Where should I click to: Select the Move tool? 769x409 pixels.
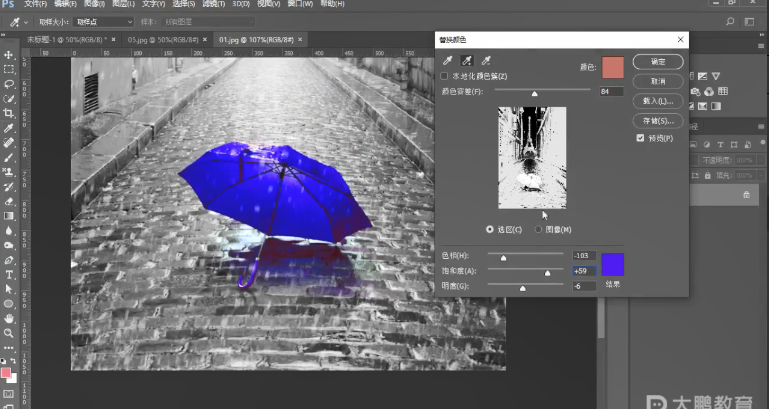pyautogui.click(x=9, y=54)
